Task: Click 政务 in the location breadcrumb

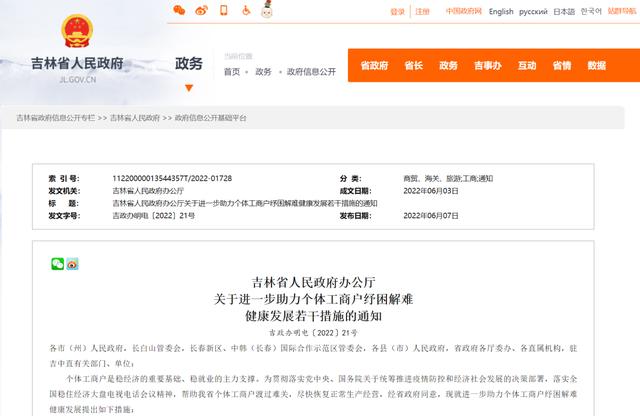Action: point(263,72)
